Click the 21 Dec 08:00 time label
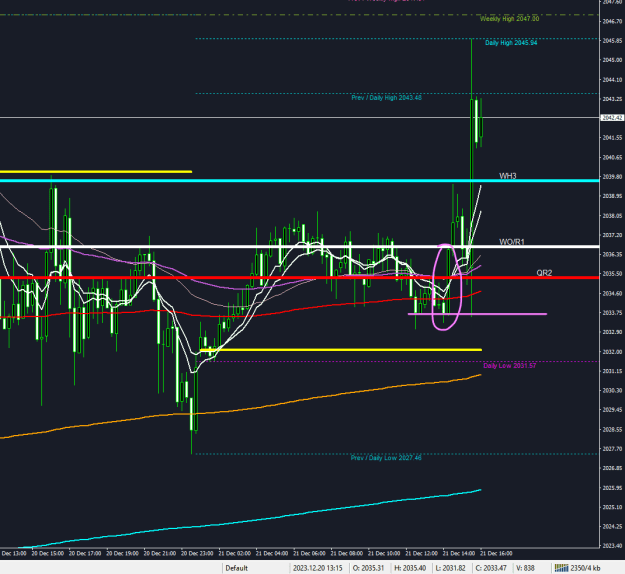The image size is (625, 574). click(346, 554)
